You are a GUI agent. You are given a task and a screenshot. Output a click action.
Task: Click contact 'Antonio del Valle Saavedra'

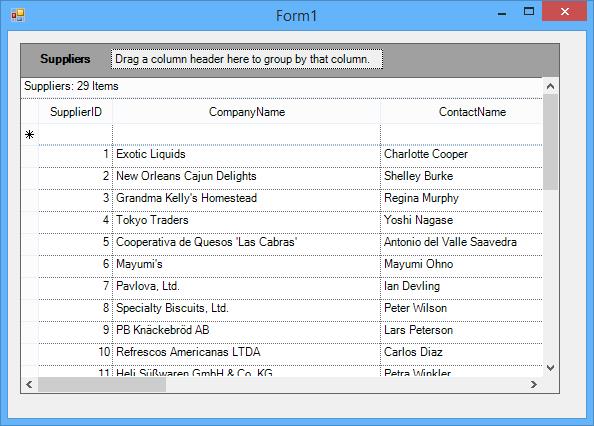pyautogui.click(x=462, y=244)
